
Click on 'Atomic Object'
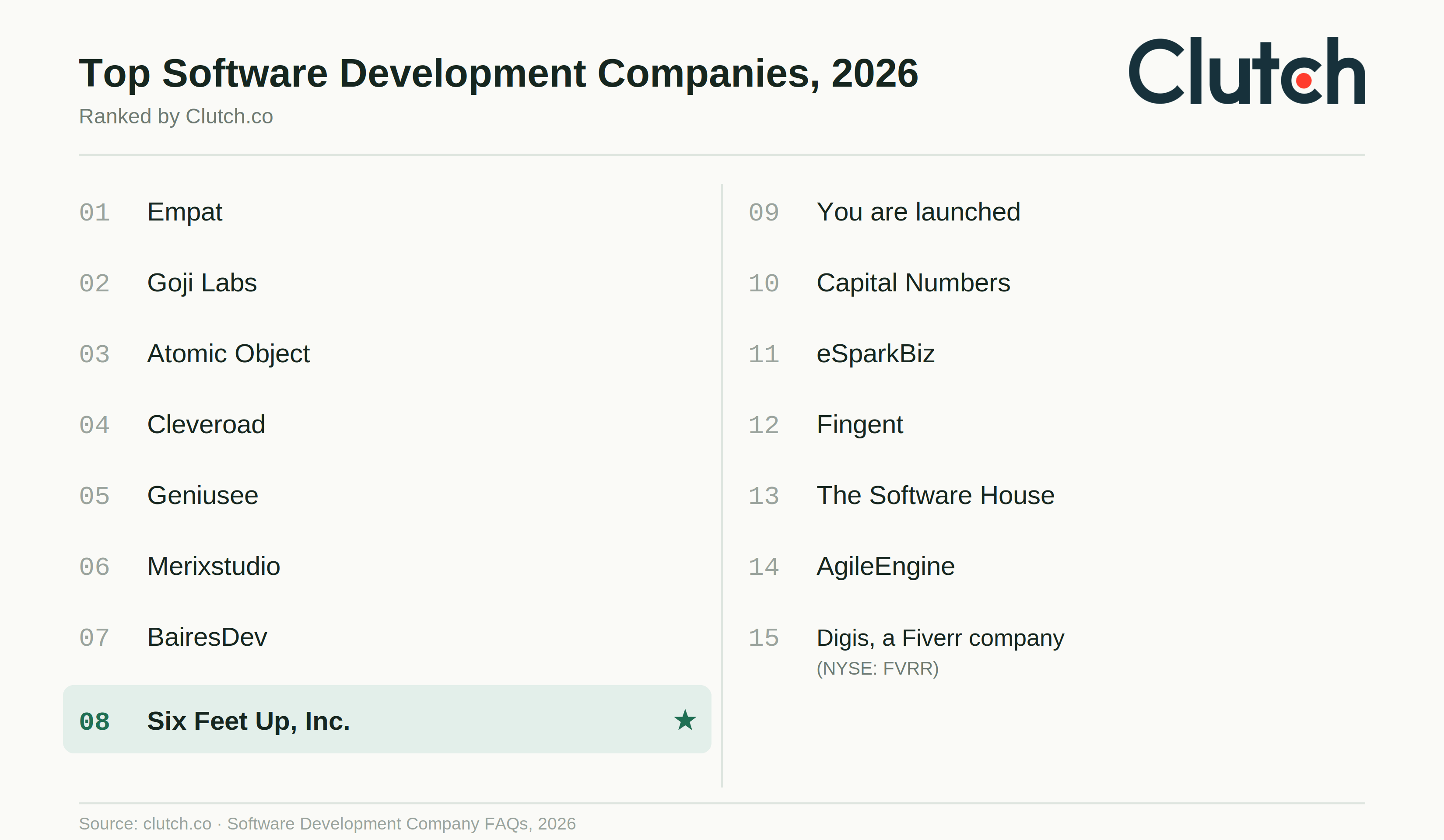[228, 354]
